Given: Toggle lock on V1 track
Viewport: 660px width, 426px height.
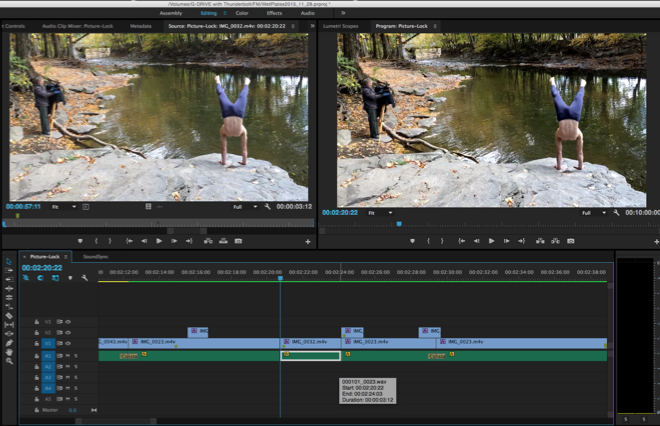Looking at the screenshot, I should (37, 343).
